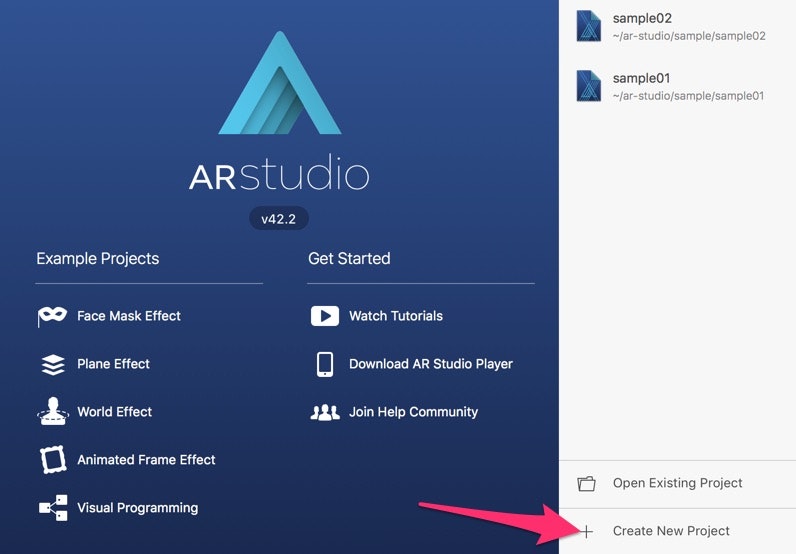
Task: Click the Watch Tutorials play icon
Action: [x=325, y=316]
